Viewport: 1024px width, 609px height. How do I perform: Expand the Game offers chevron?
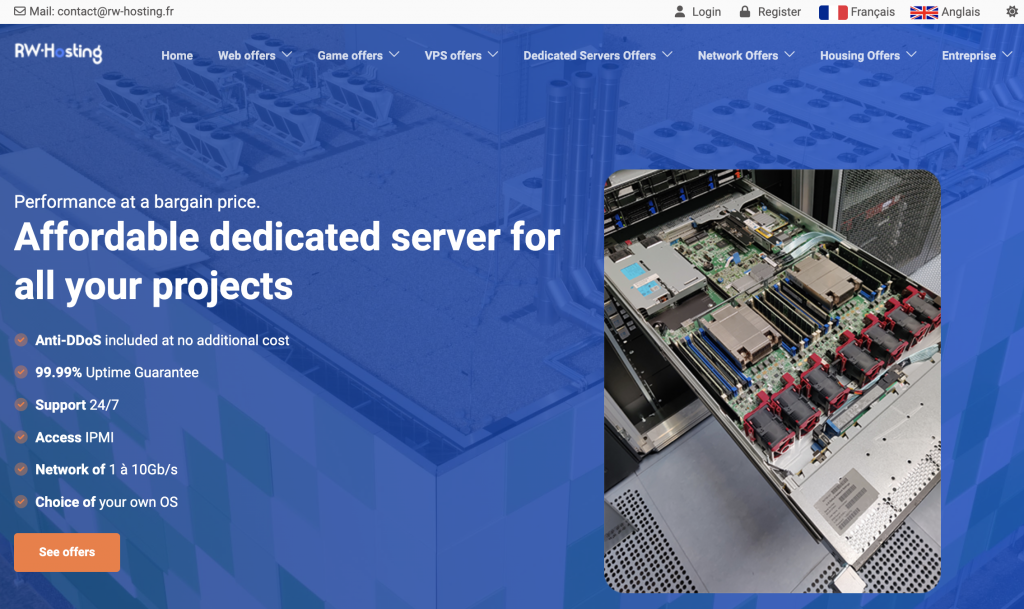click(394, 55)
